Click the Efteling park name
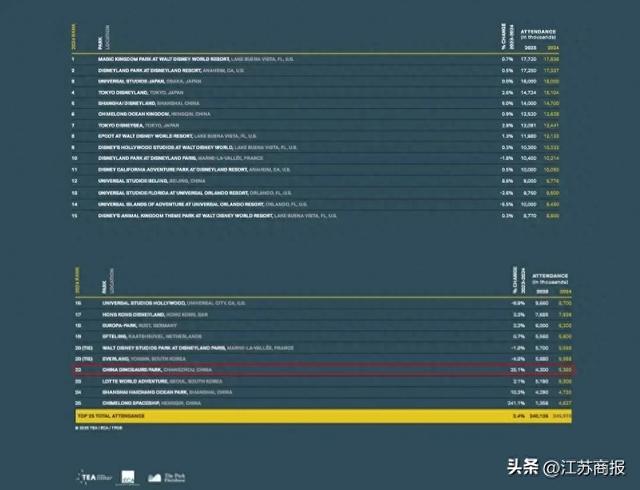This screenshot has height=490, width=640. point(115,336)
